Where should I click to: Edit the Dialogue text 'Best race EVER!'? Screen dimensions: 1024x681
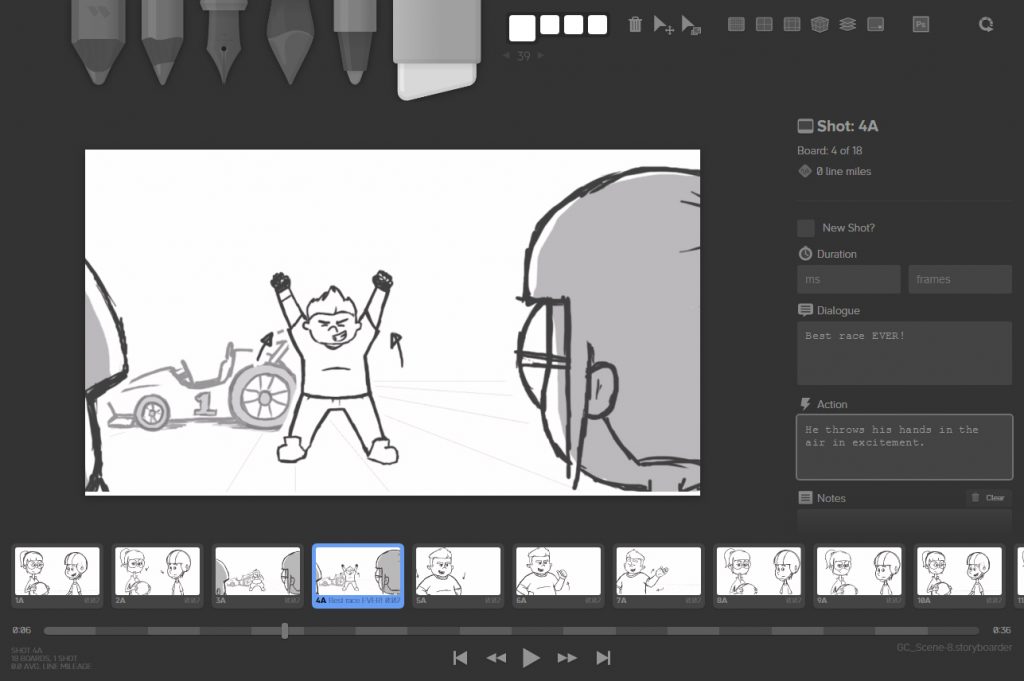pyautogui.click(x=904, y=353)
